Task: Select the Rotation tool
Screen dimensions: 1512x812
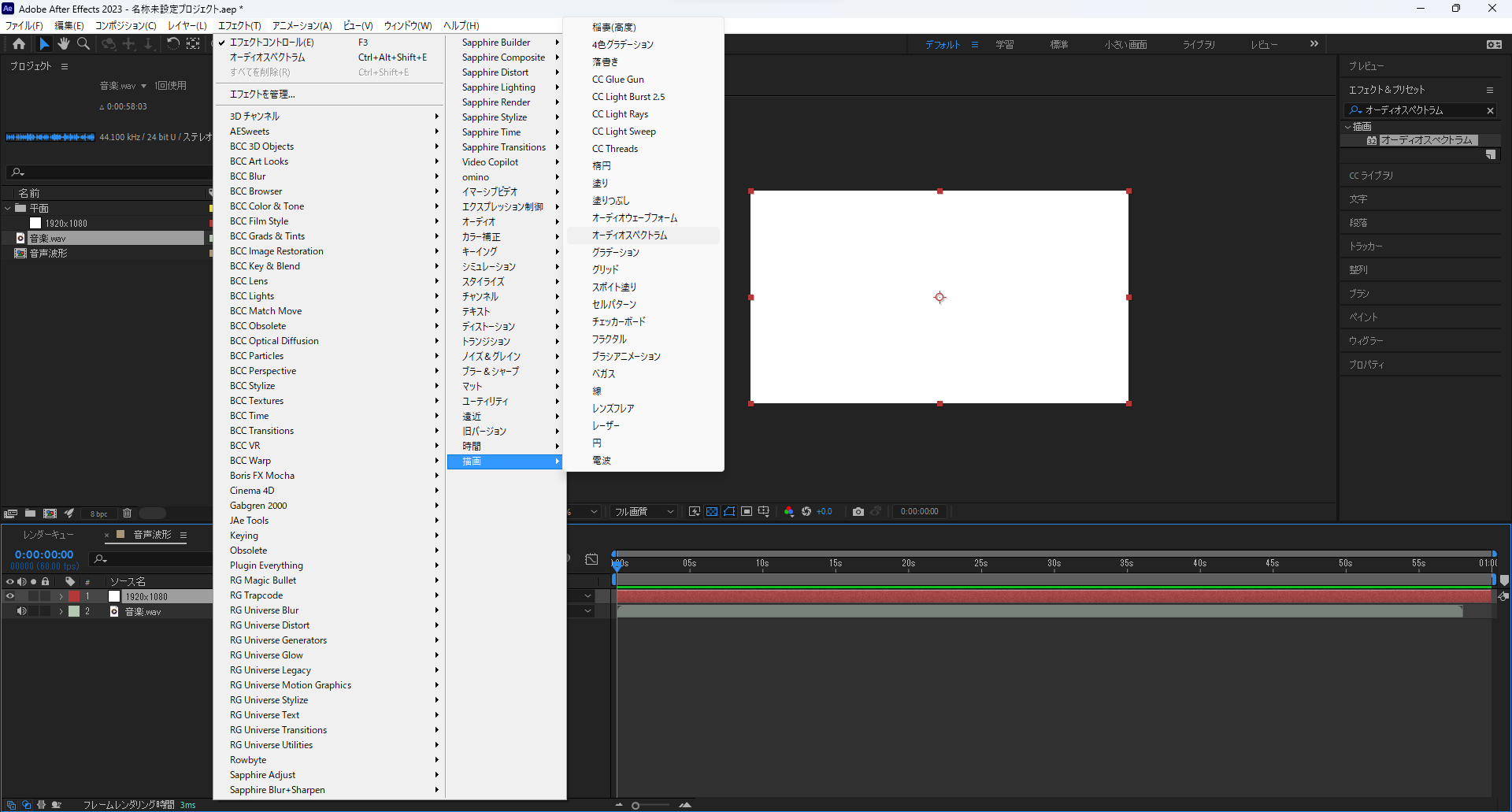Action: [172, 44]
